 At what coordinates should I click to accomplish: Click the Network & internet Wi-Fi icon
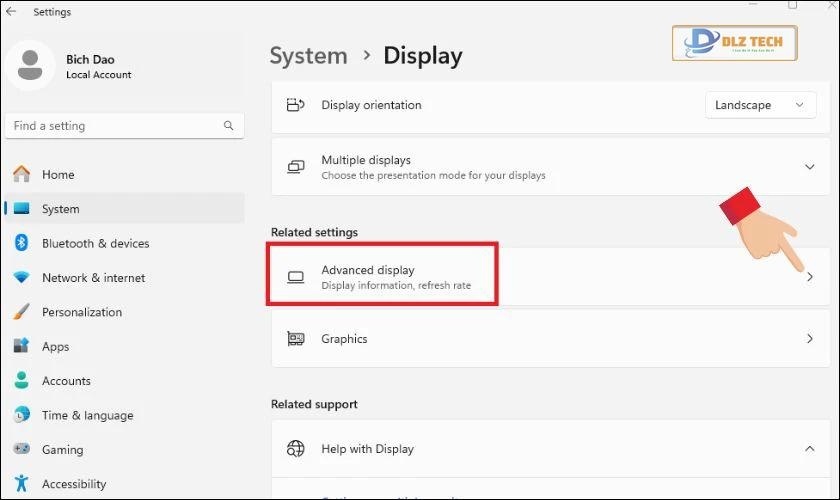click(x=21, y=278)
